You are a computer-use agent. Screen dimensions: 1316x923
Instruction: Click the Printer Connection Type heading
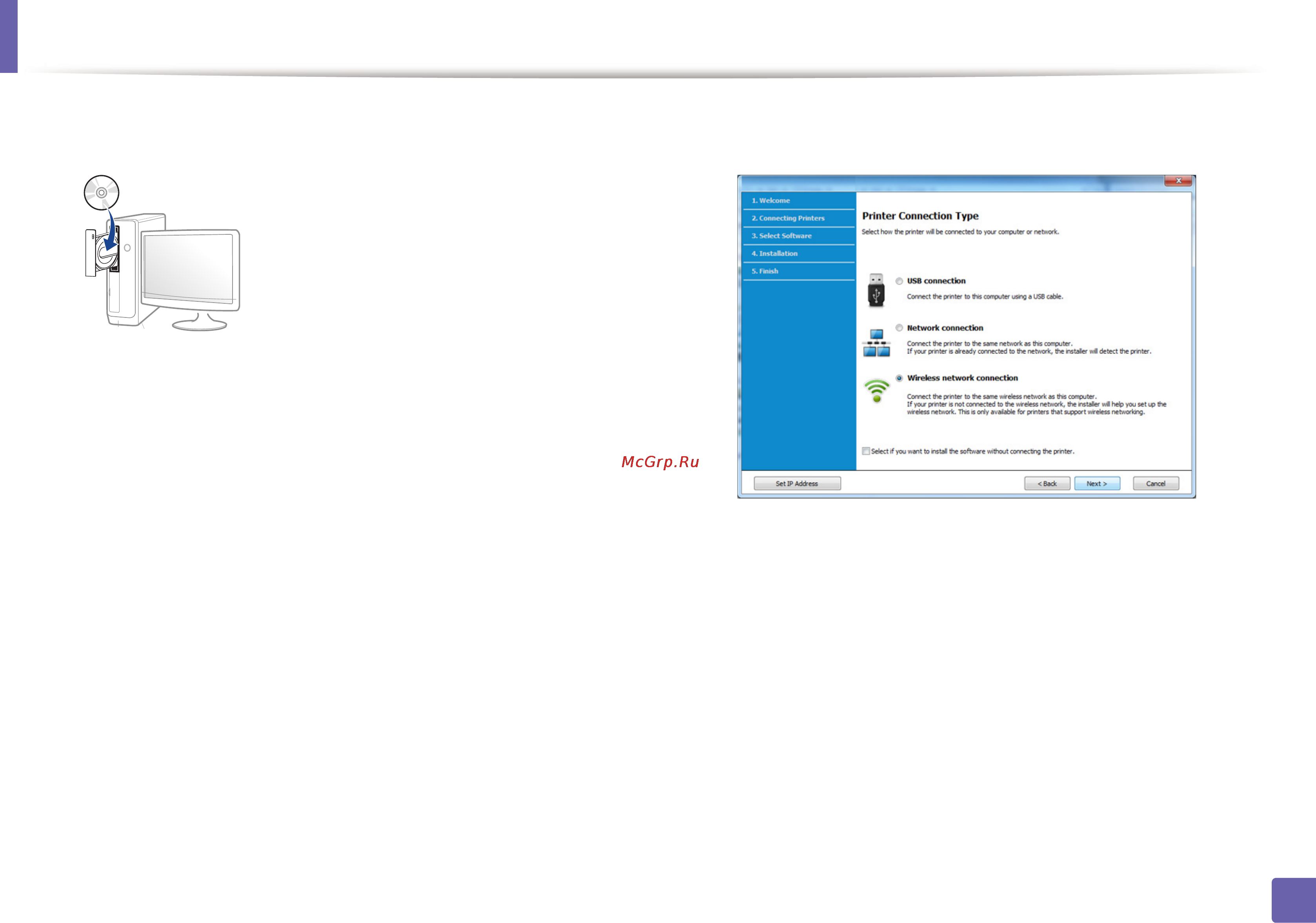click(920, 216)
